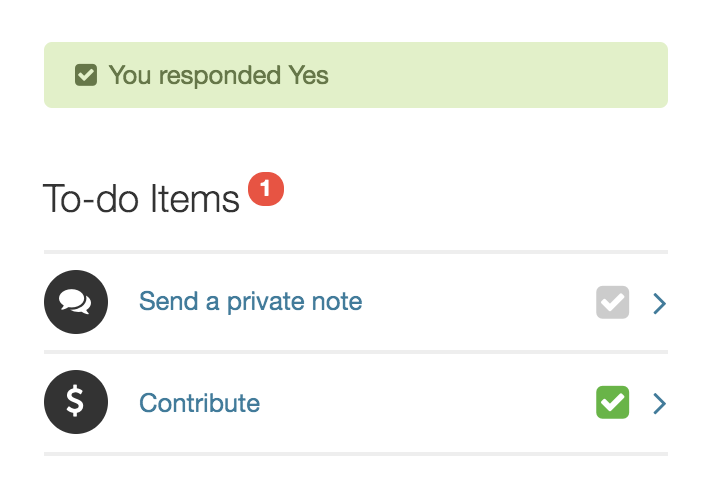The image size is (708, 496).
Task: Click the red notification badge showing 1
Action: tap(266, 189)
